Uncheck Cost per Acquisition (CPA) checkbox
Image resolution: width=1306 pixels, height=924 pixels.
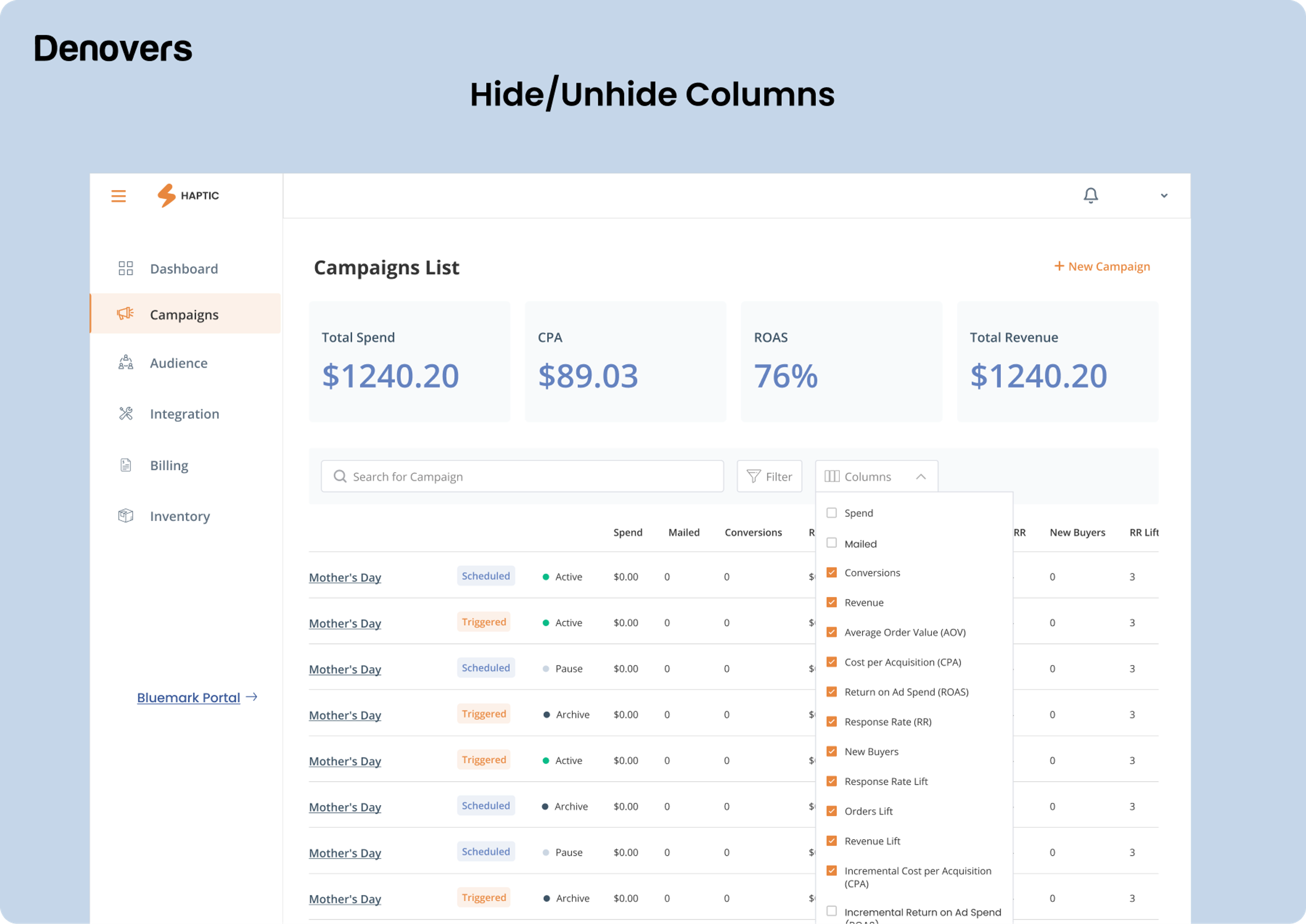832,662
